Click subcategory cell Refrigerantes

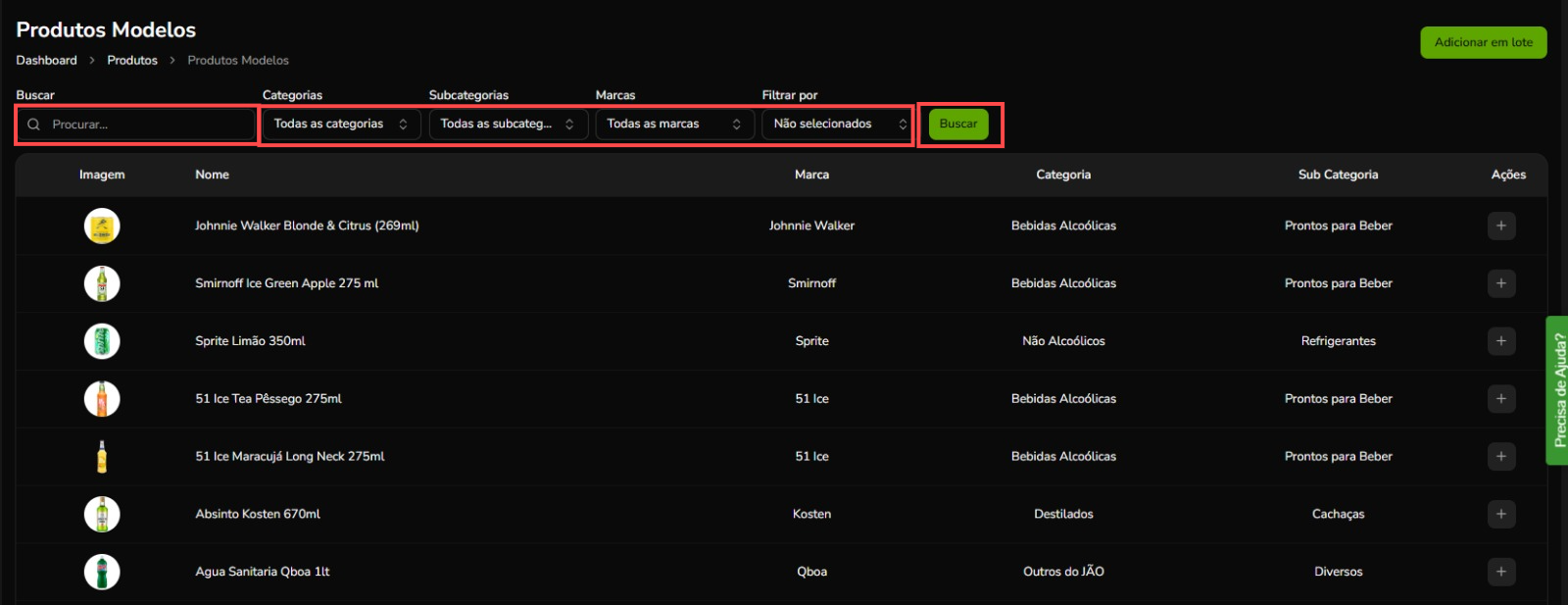coord(1338,341)
